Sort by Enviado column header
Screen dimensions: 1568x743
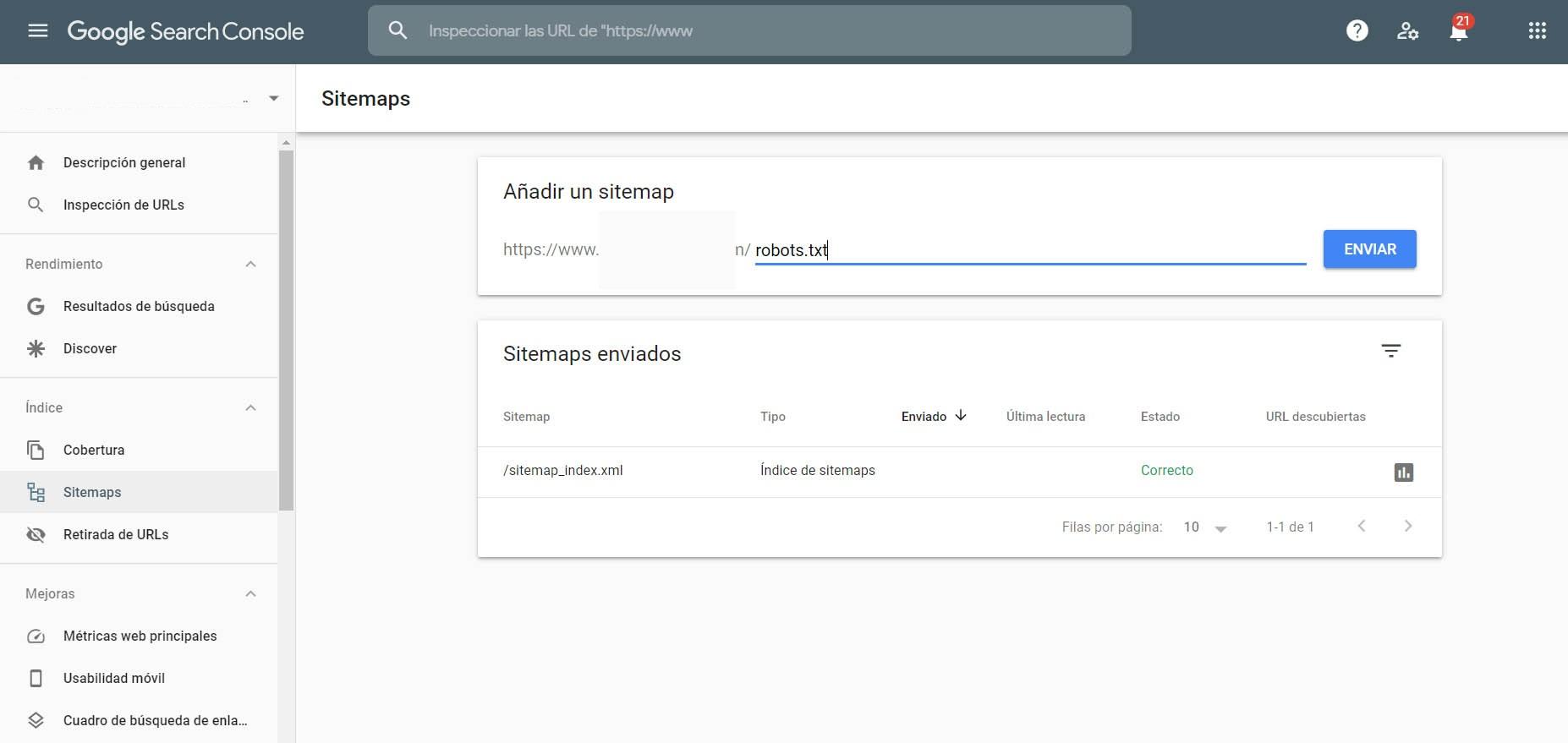pyautogui.click(x=924, y=417)
